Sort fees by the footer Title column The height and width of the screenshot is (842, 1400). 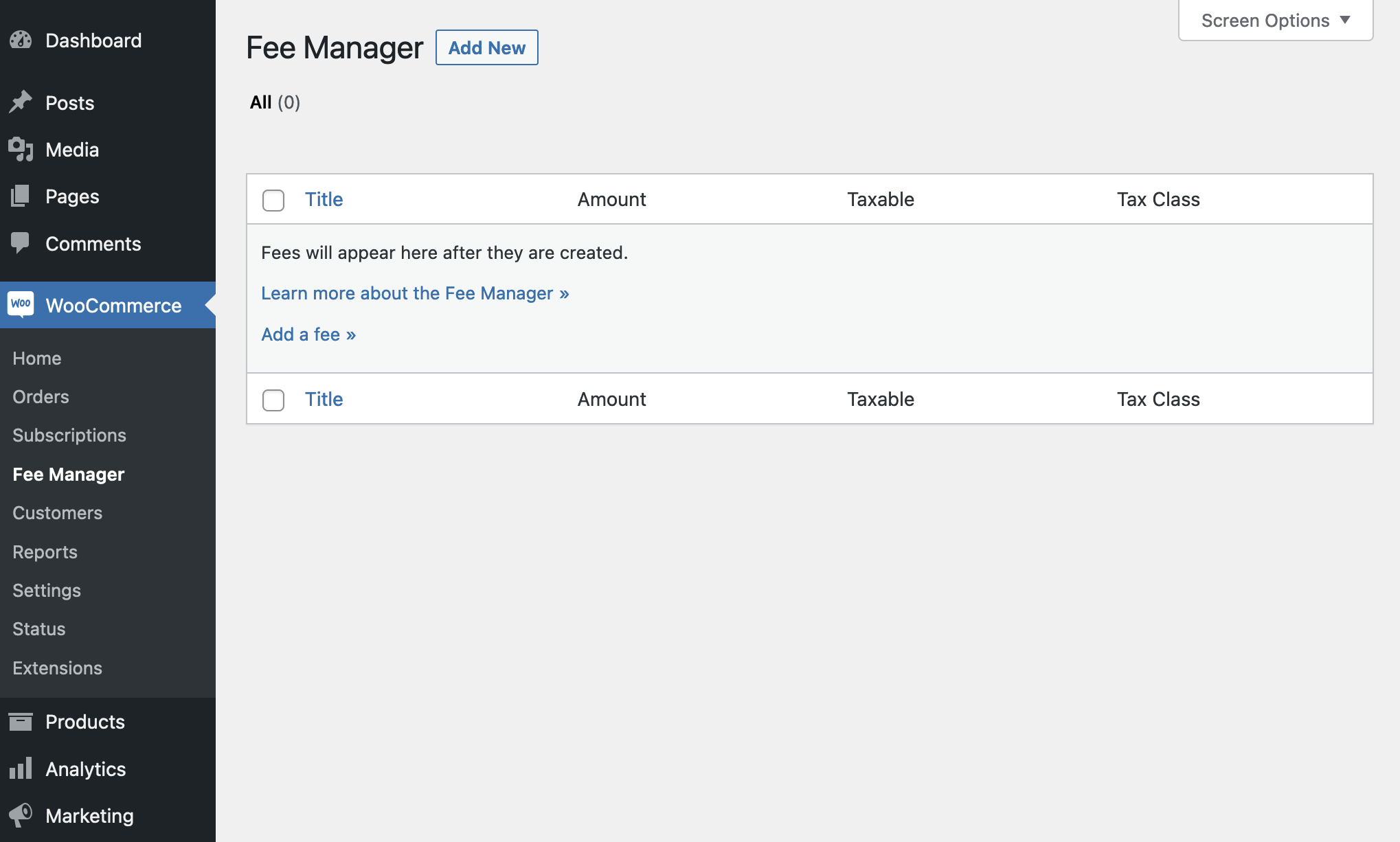pos(324,399)
